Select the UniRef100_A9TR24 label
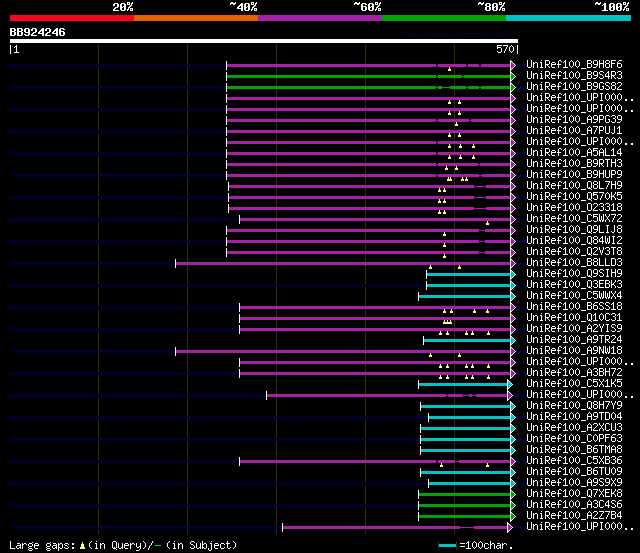 coord(574,340)
